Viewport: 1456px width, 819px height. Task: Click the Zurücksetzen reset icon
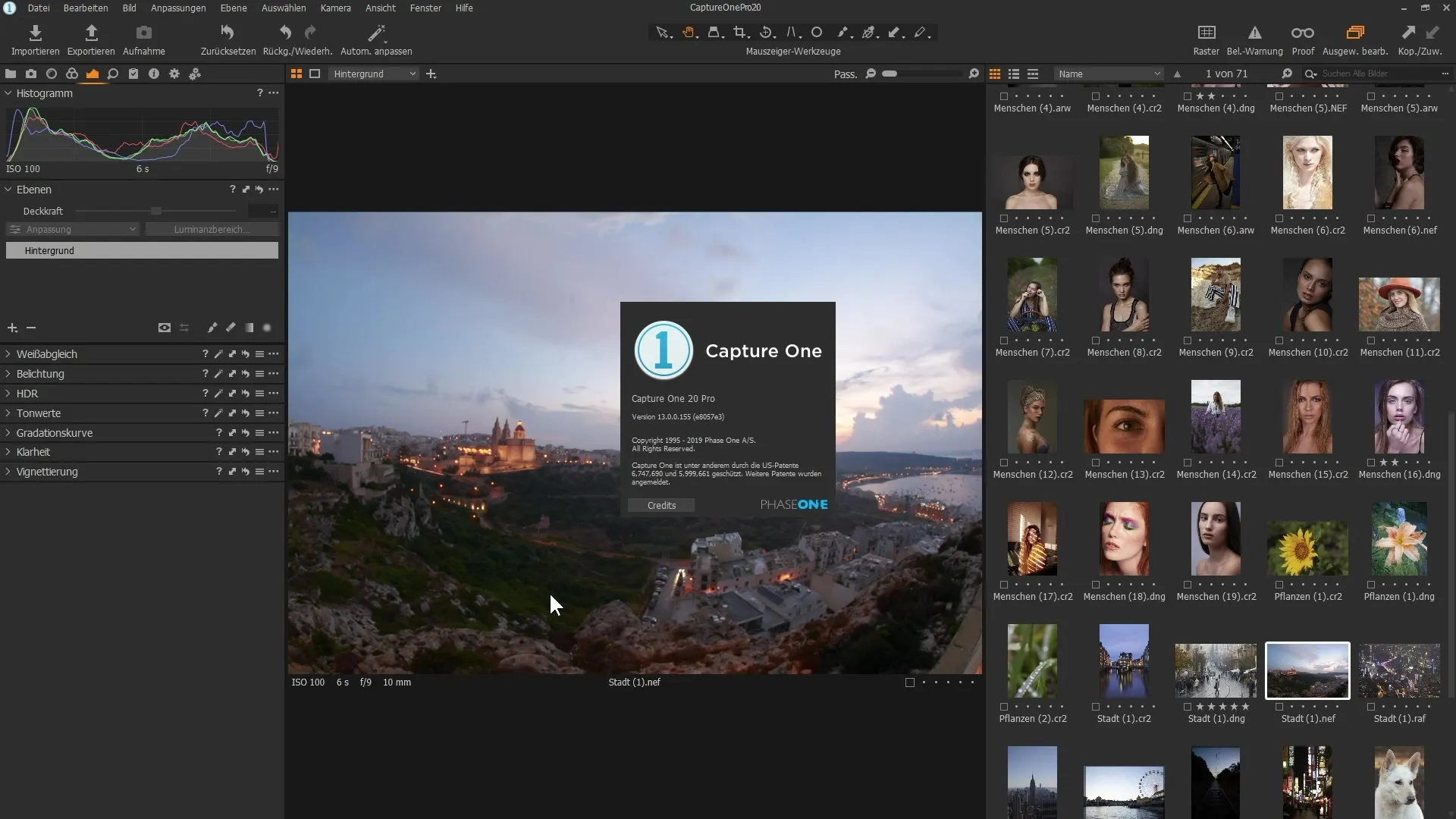pos(227,33)
